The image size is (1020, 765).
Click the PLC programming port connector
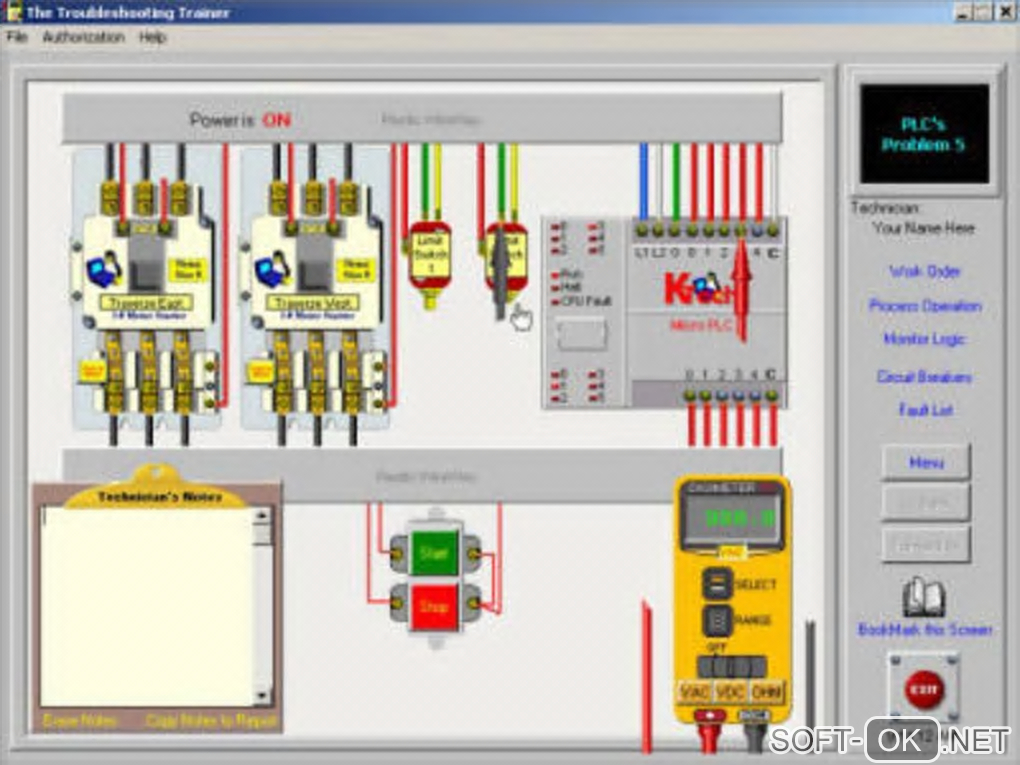(x=582, y=334)
